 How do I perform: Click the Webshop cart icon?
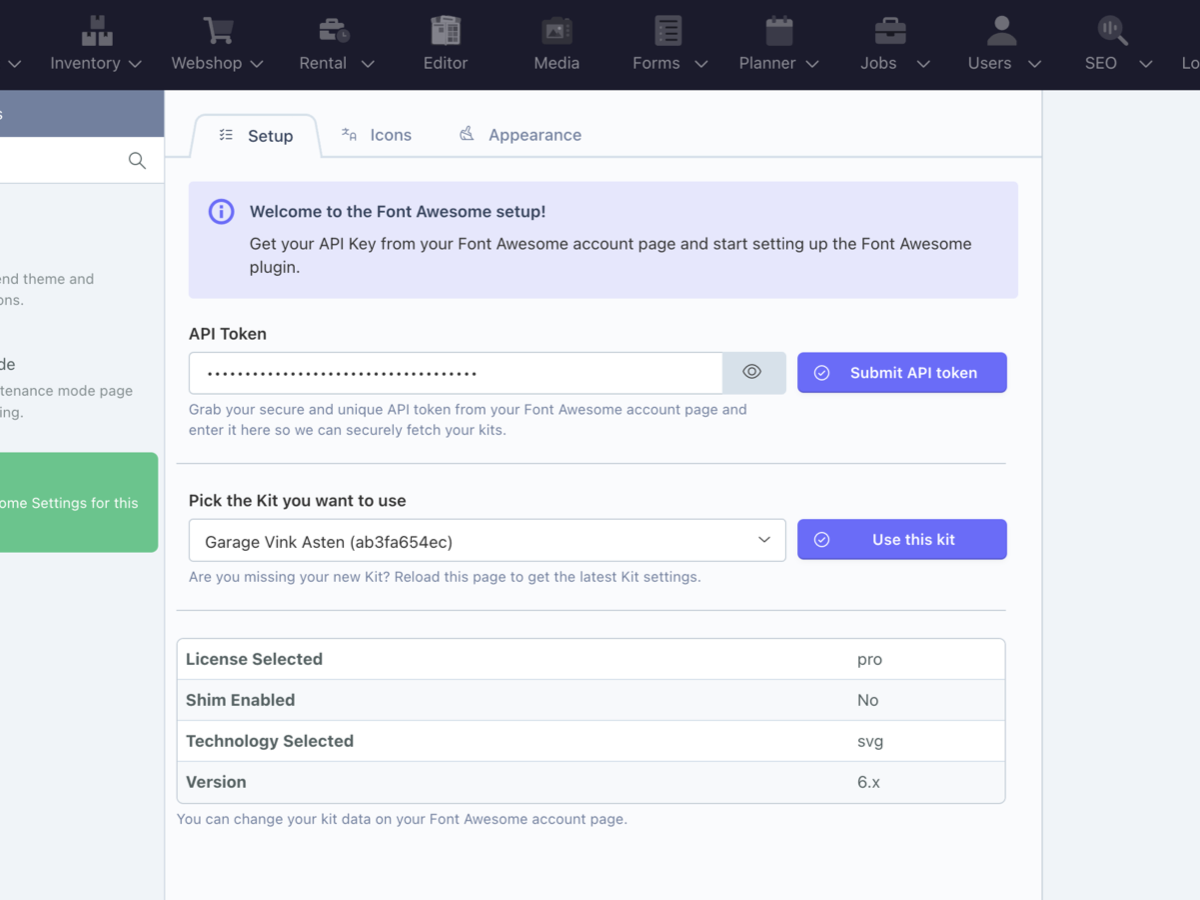click(x=218, y=30)
